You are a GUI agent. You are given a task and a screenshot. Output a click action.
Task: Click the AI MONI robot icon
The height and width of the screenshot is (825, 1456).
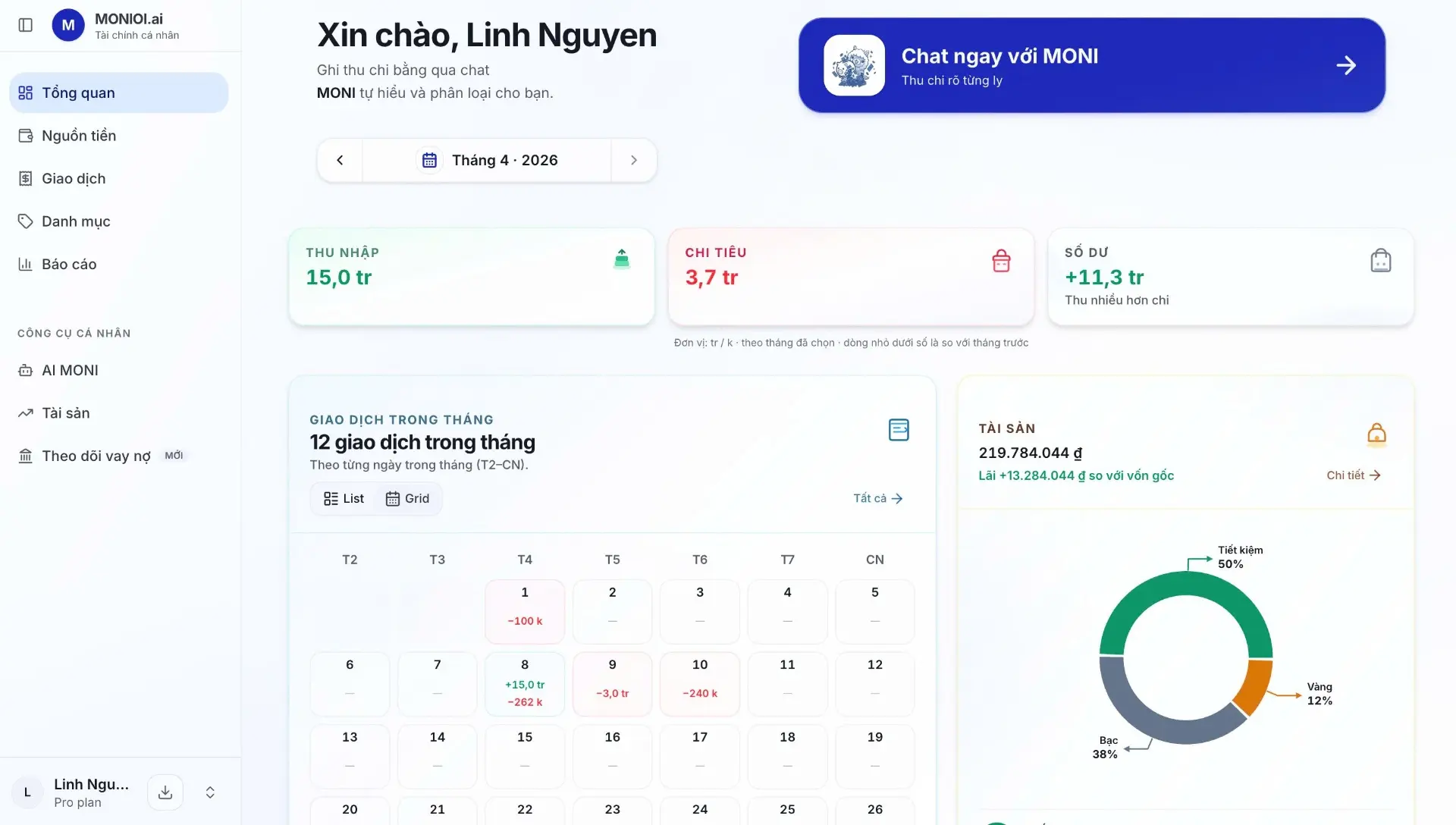(26, 370)
